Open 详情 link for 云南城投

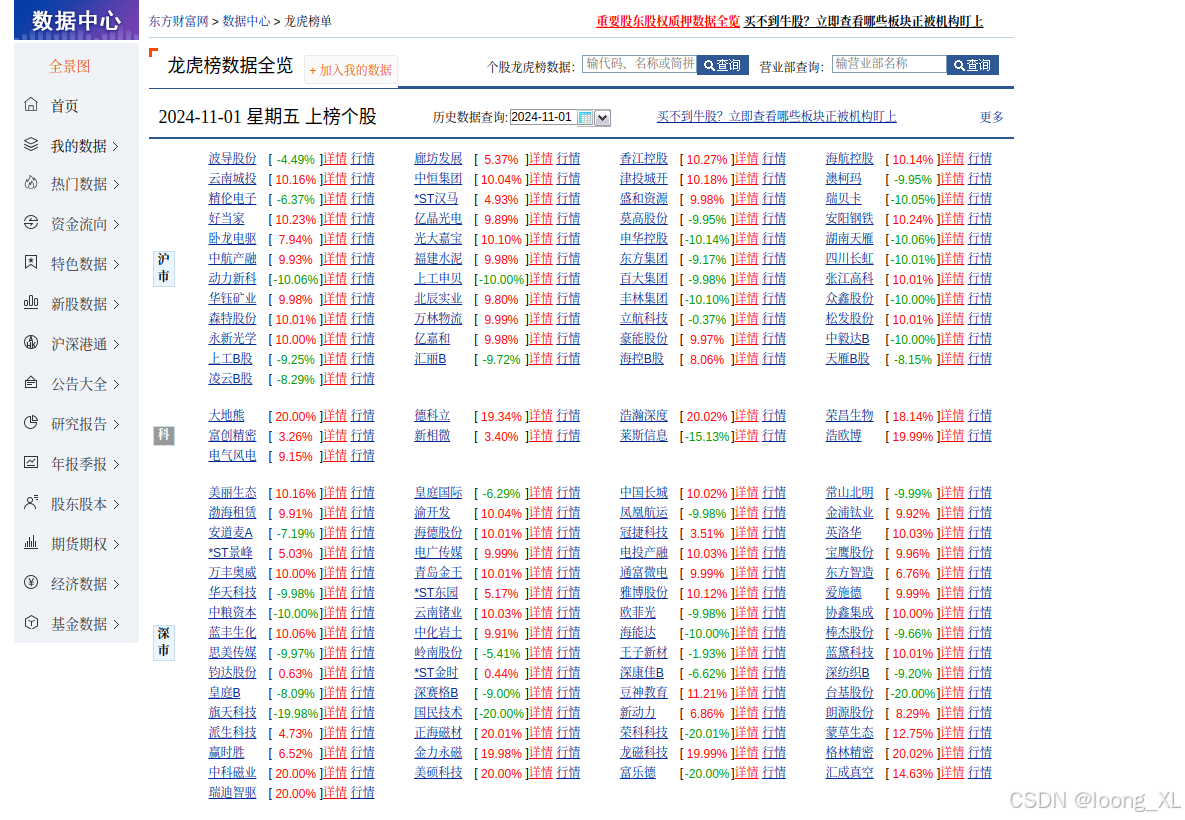click(335, 179)
